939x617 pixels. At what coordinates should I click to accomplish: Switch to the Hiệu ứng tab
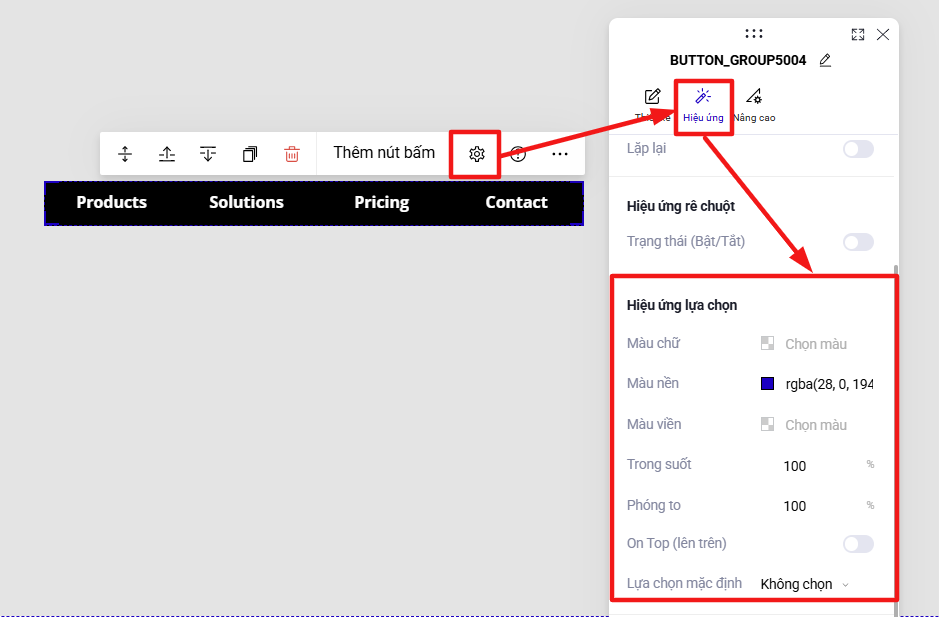click(x=703, y=106)
